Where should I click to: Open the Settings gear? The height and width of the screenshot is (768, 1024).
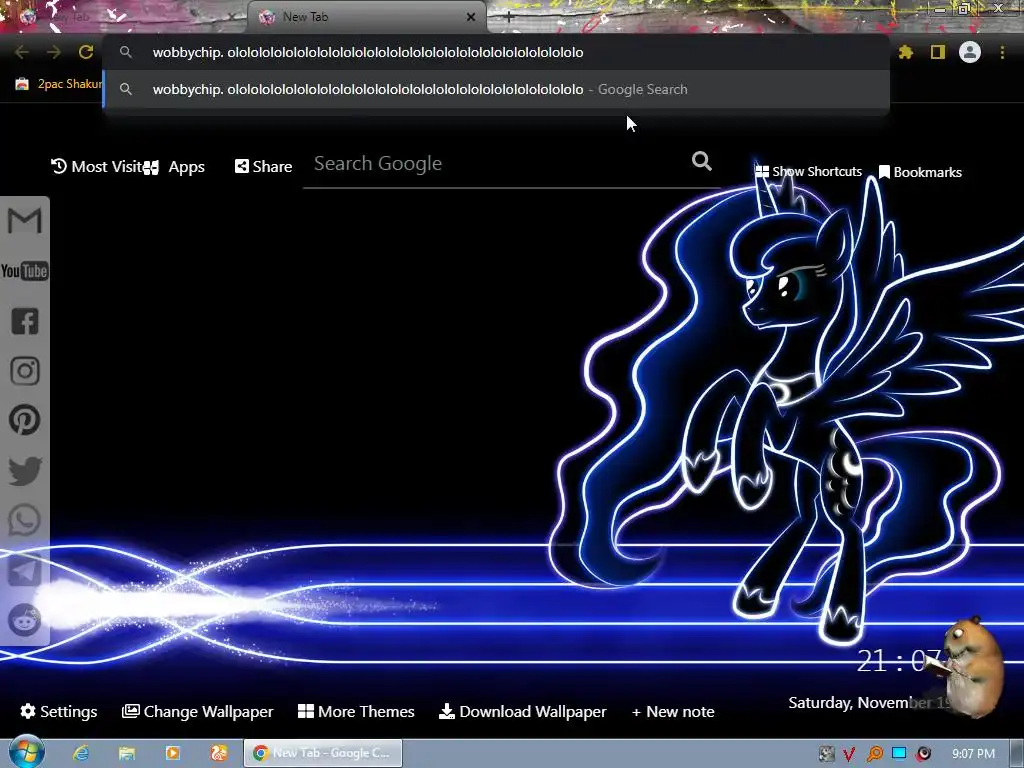point(59,711)
